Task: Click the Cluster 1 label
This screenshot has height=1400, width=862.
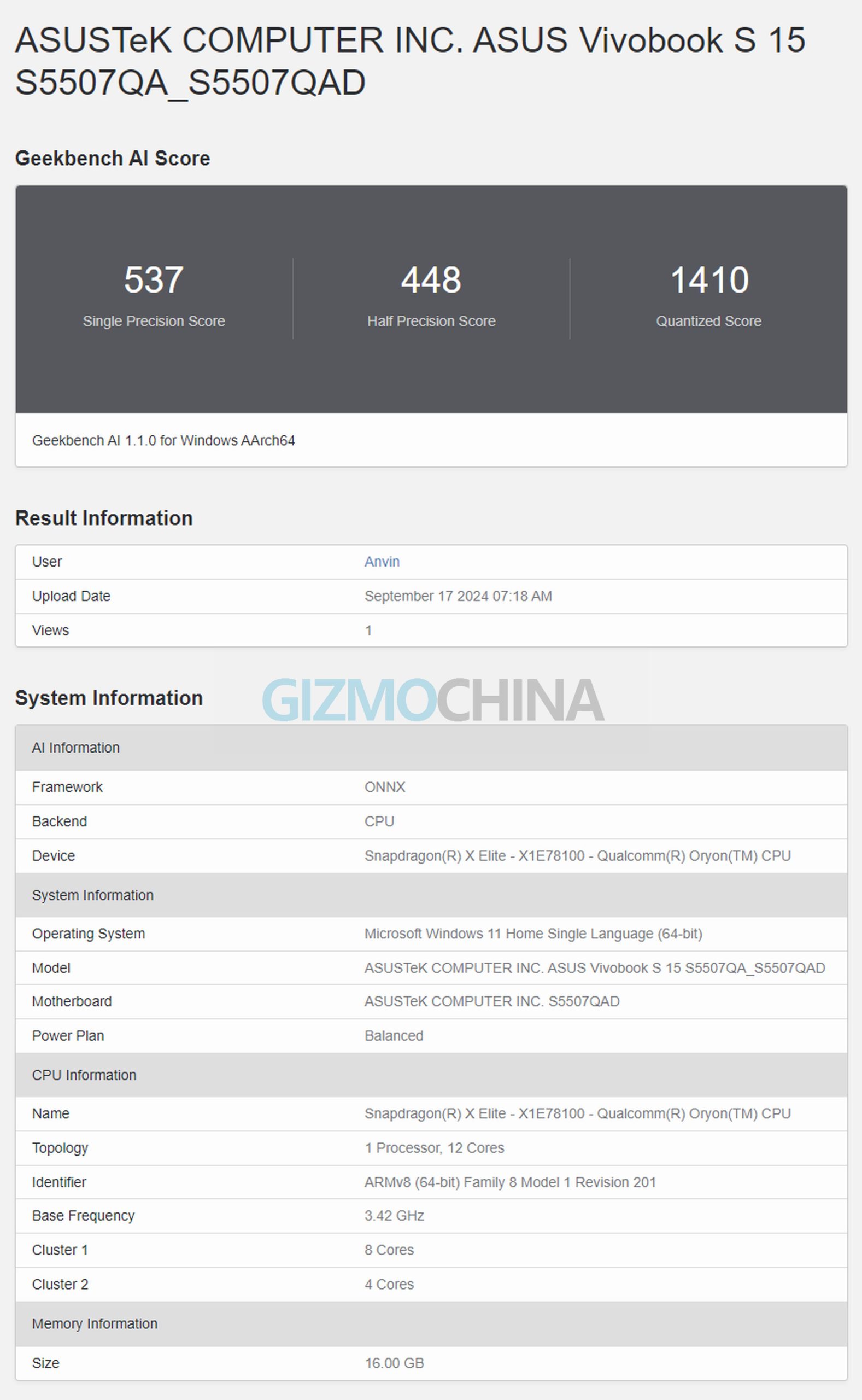Action: click(x=60, y=1250)
